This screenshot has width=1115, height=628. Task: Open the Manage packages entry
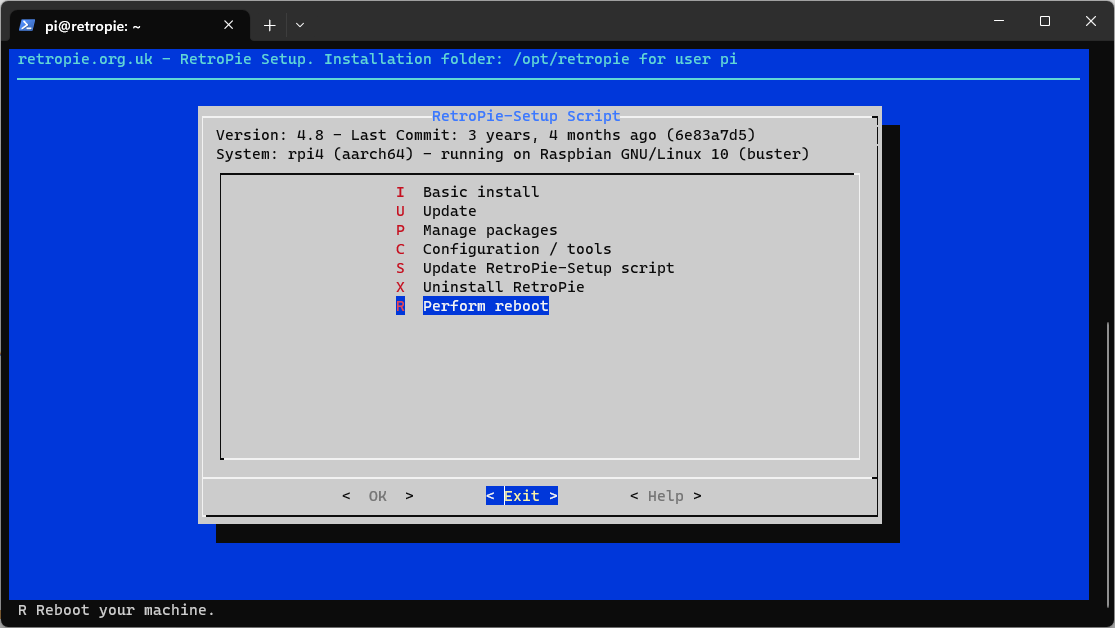tap(490, 230)
